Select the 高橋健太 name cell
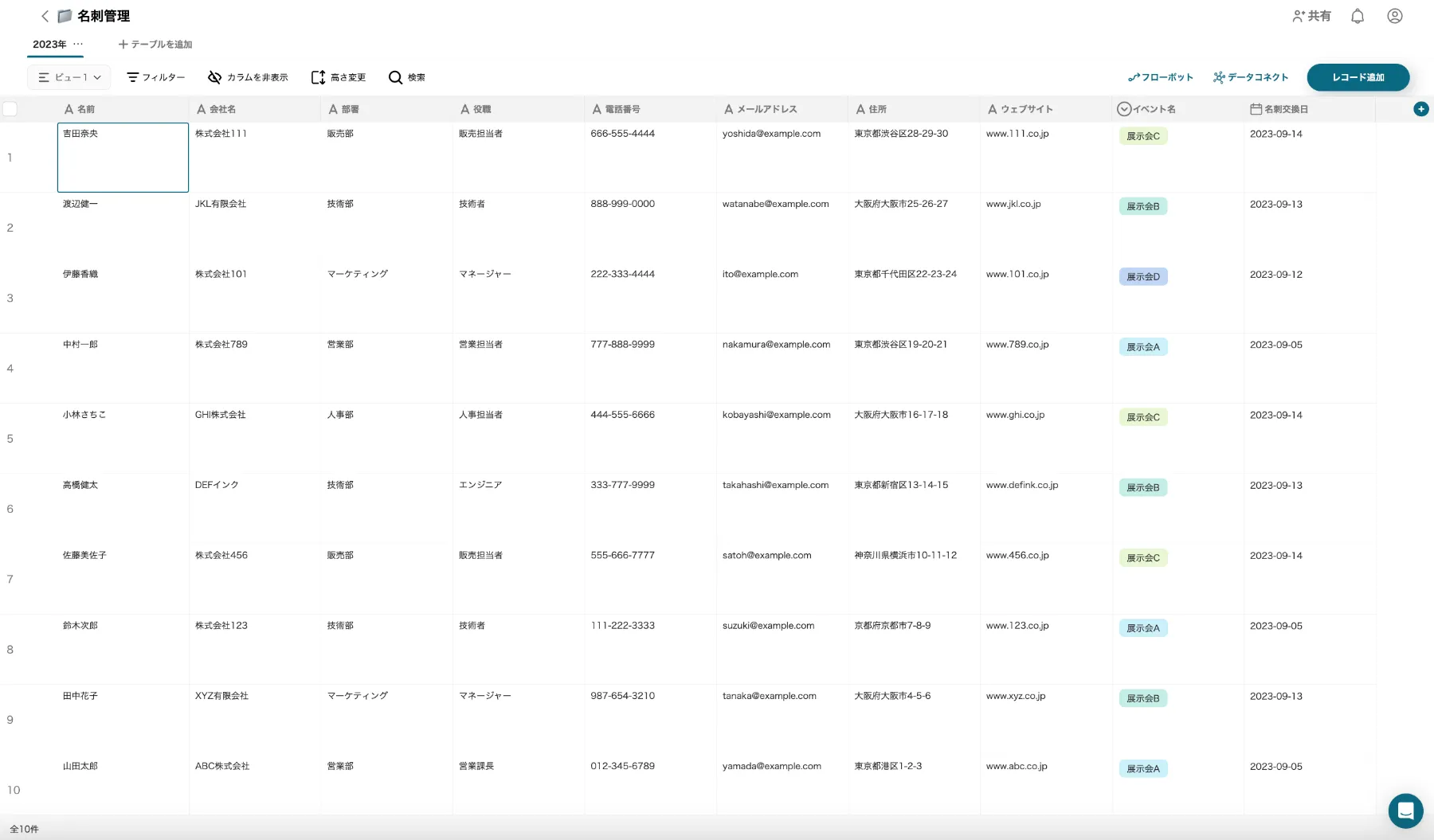 tap(123, 509)
